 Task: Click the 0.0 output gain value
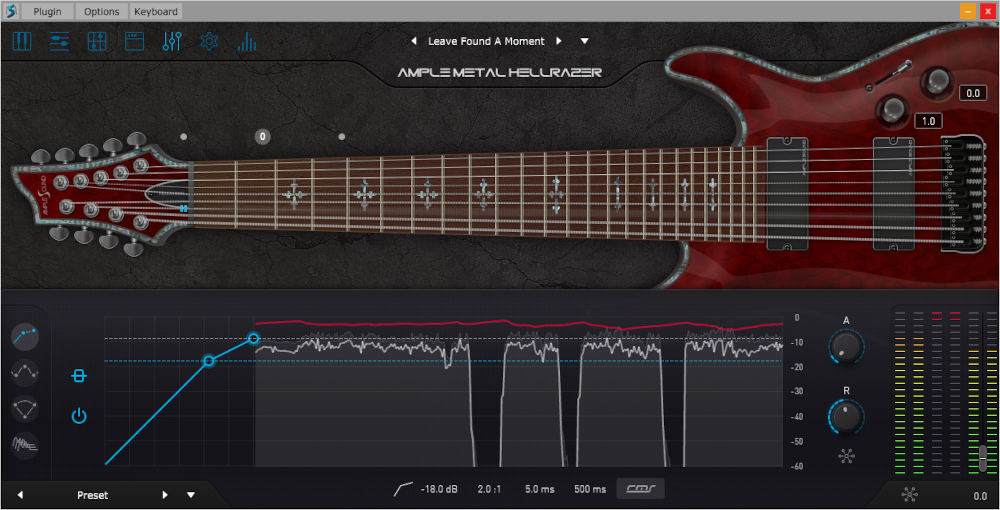(980, 496)
